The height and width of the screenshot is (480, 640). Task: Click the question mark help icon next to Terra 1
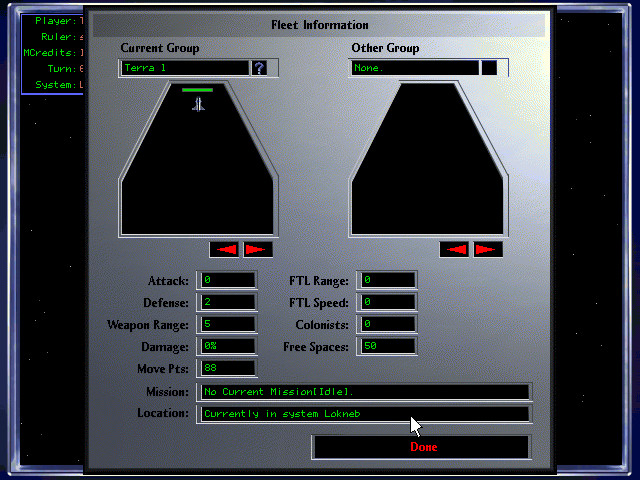[260, 68]
